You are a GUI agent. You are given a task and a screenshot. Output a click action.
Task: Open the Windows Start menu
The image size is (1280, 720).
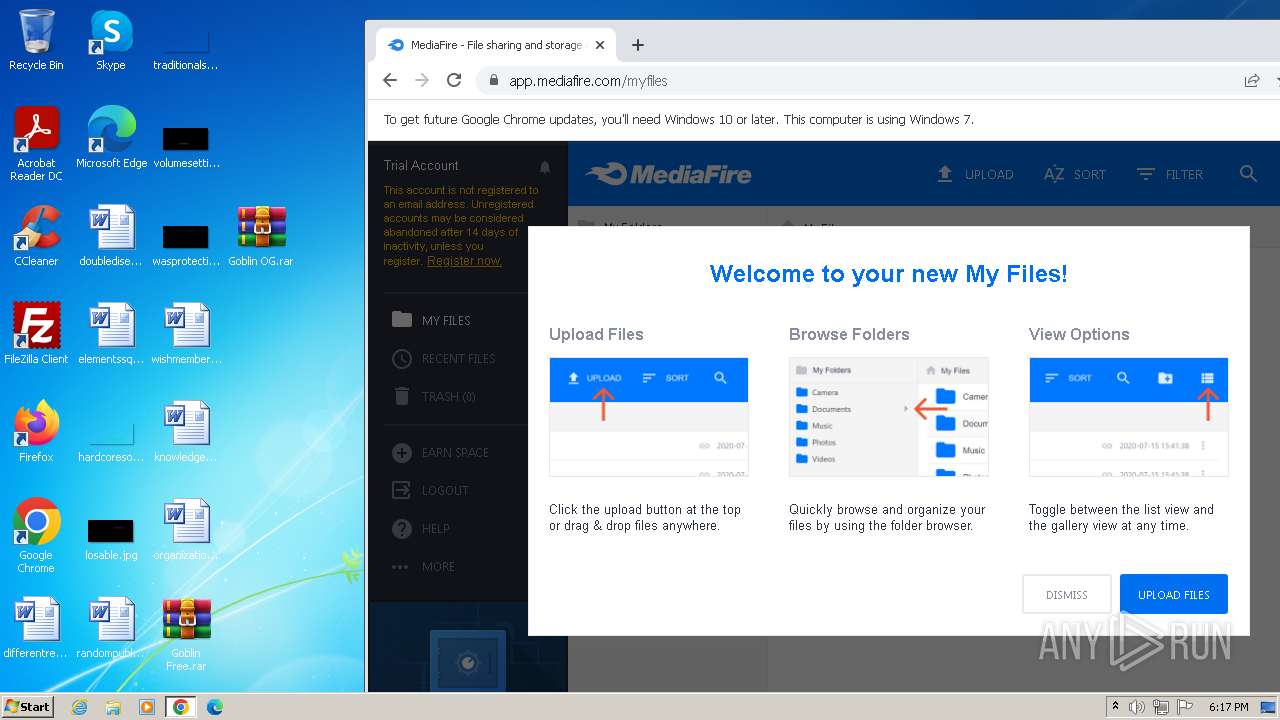28,706
